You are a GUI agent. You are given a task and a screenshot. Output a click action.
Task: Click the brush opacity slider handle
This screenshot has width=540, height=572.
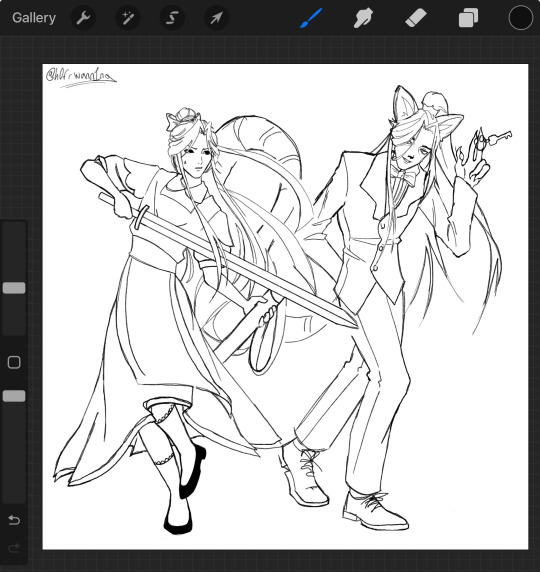[14, 396]
